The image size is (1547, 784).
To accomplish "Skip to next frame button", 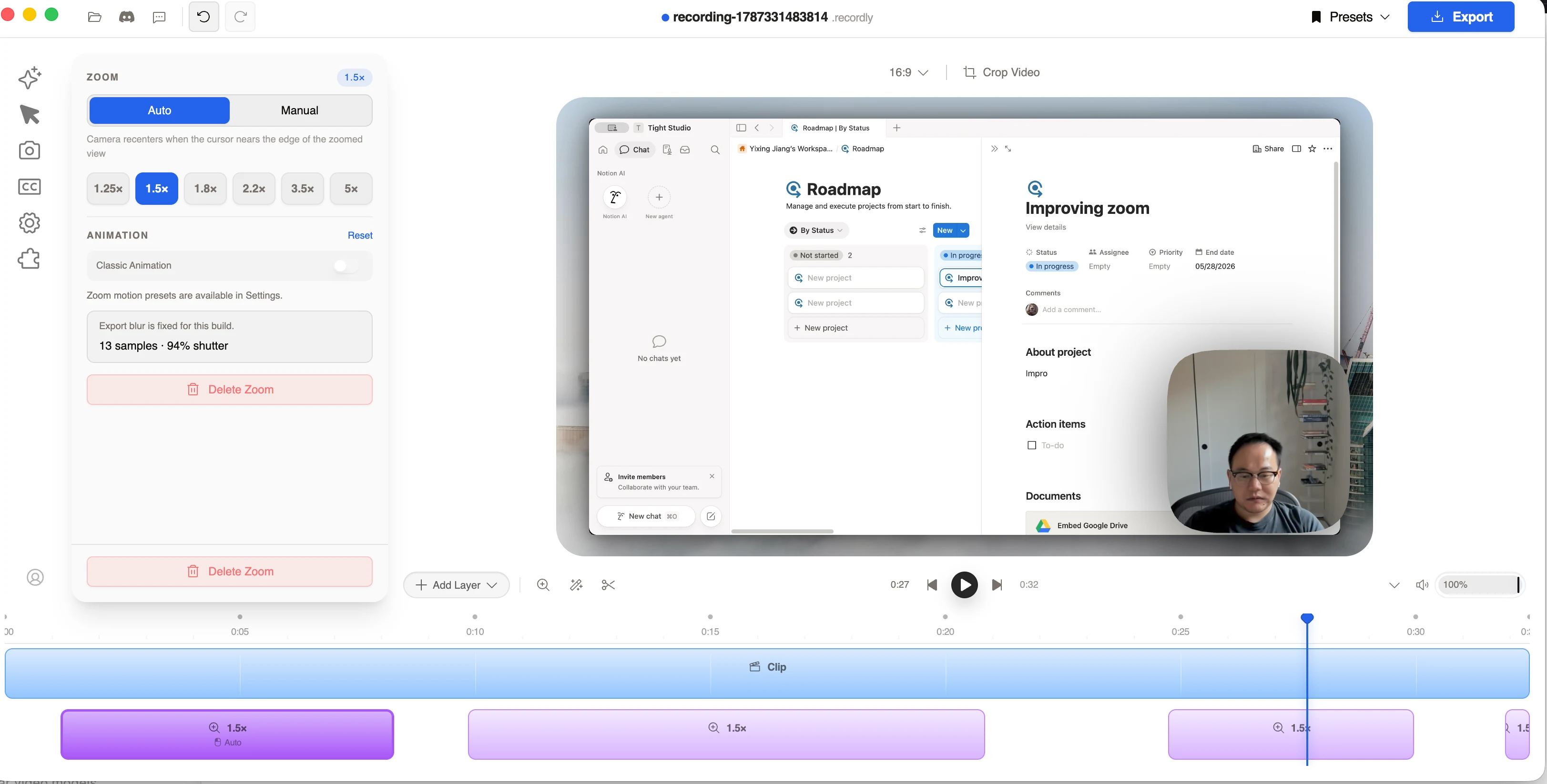I will click(997, 585).
